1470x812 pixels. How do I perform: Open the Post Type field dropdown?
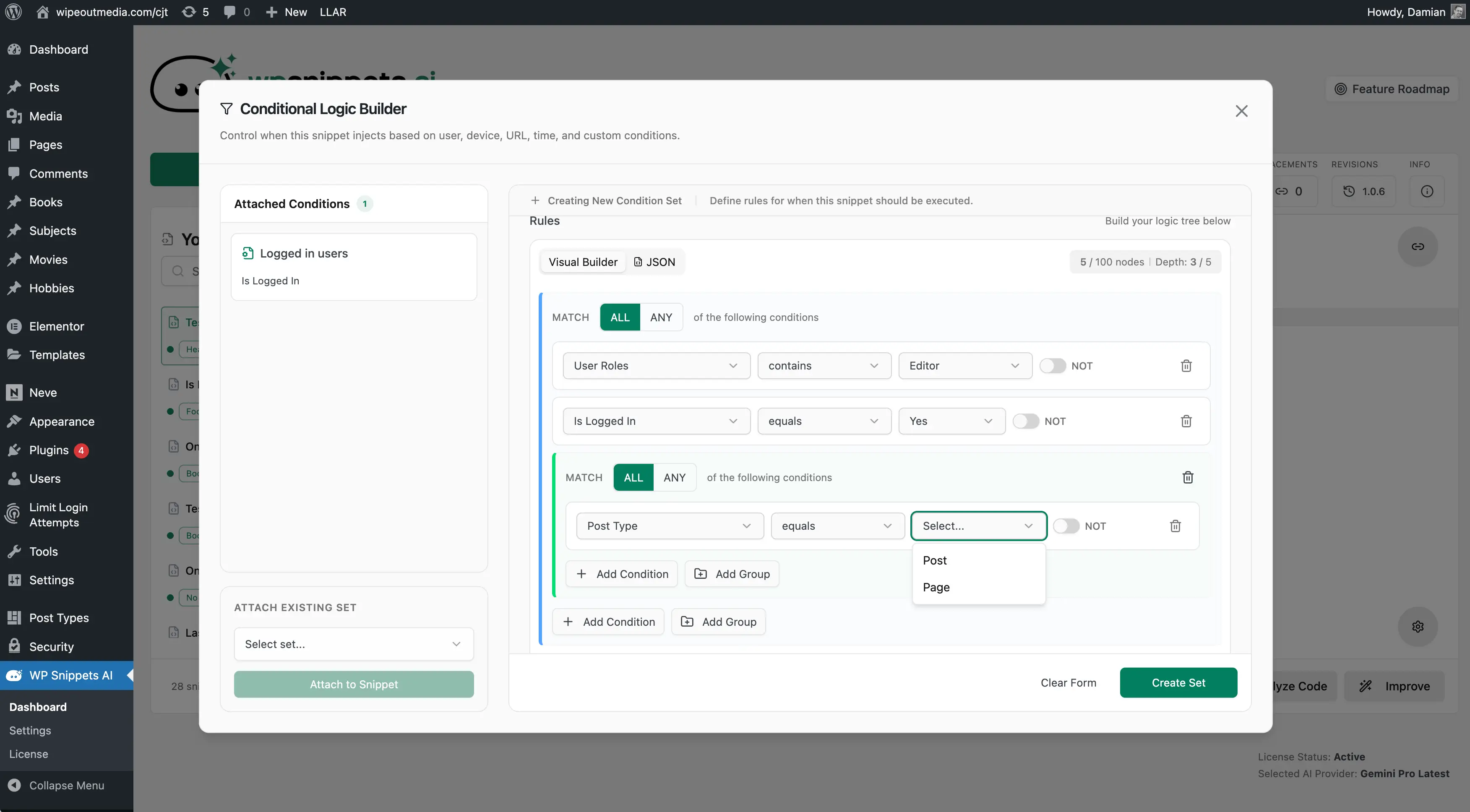click(670, 526)
